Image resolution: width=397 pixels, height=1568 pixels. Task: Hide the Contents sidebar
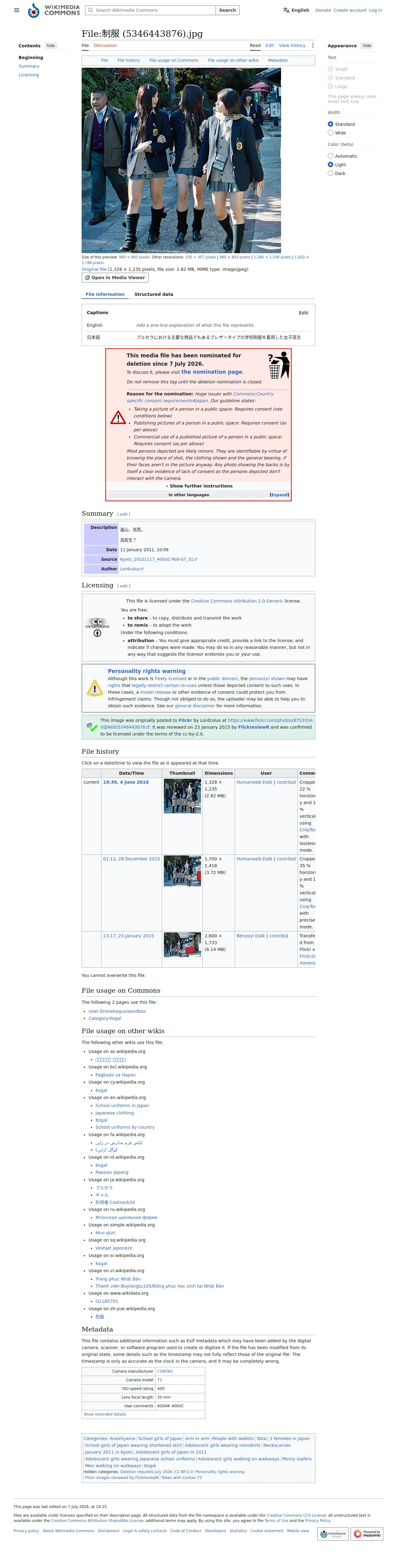(51, 46)
